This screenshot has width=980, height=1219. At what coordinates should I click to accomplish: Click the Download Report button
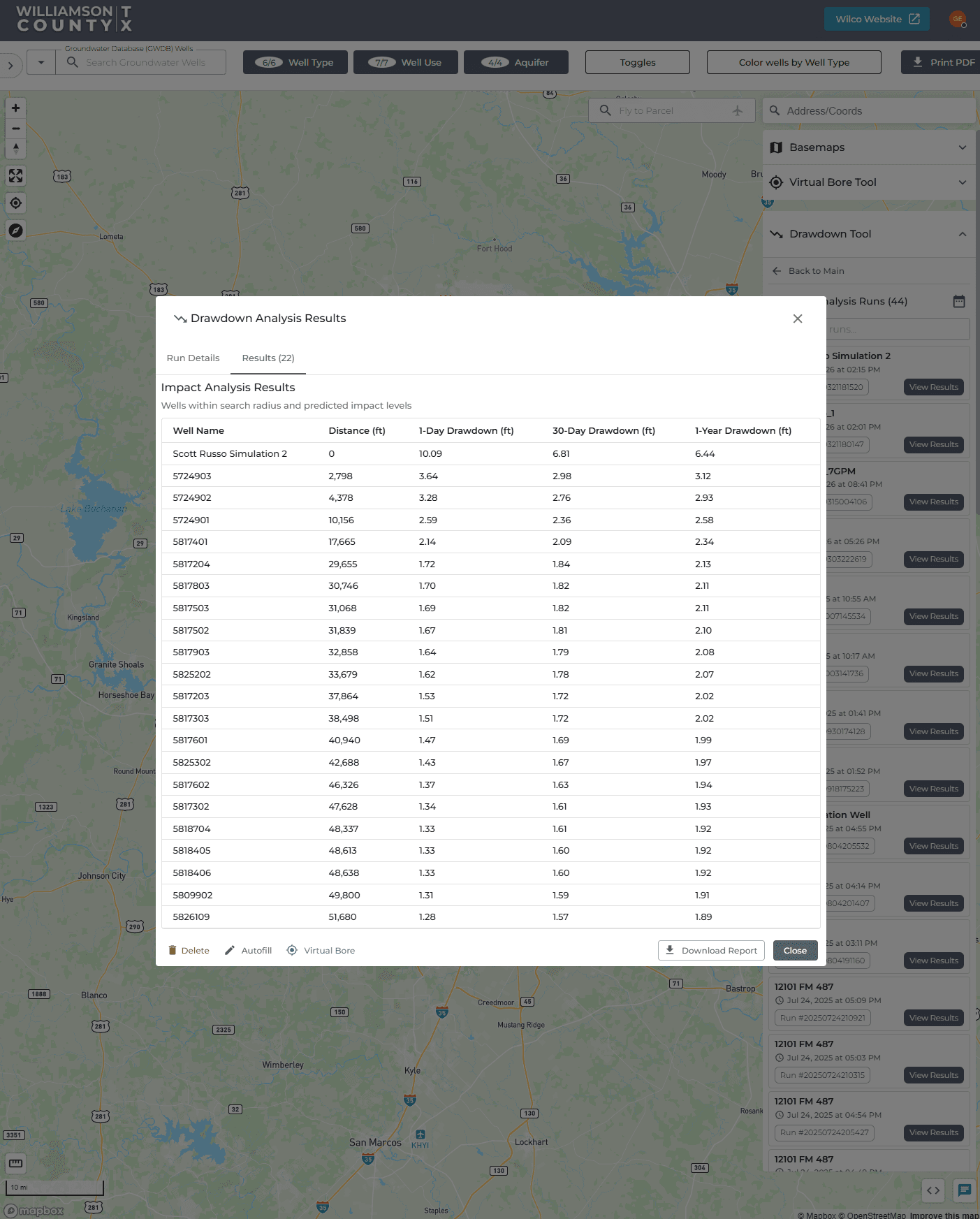[711, 950]
